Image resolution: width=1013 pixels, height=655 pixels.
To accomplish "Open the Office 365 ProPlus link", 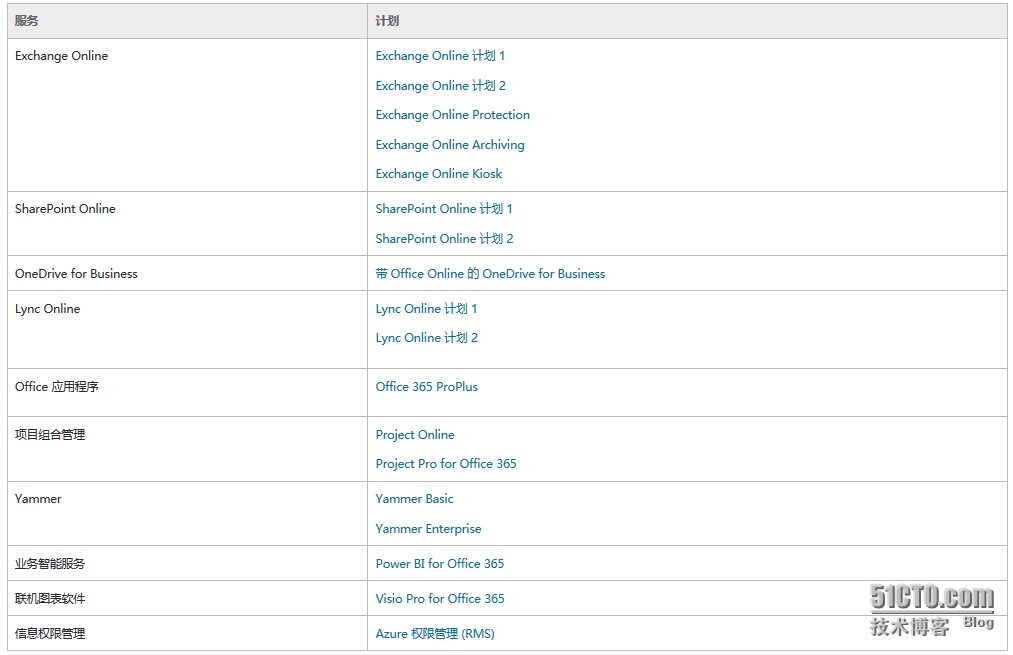I will (x=426, y=387).
